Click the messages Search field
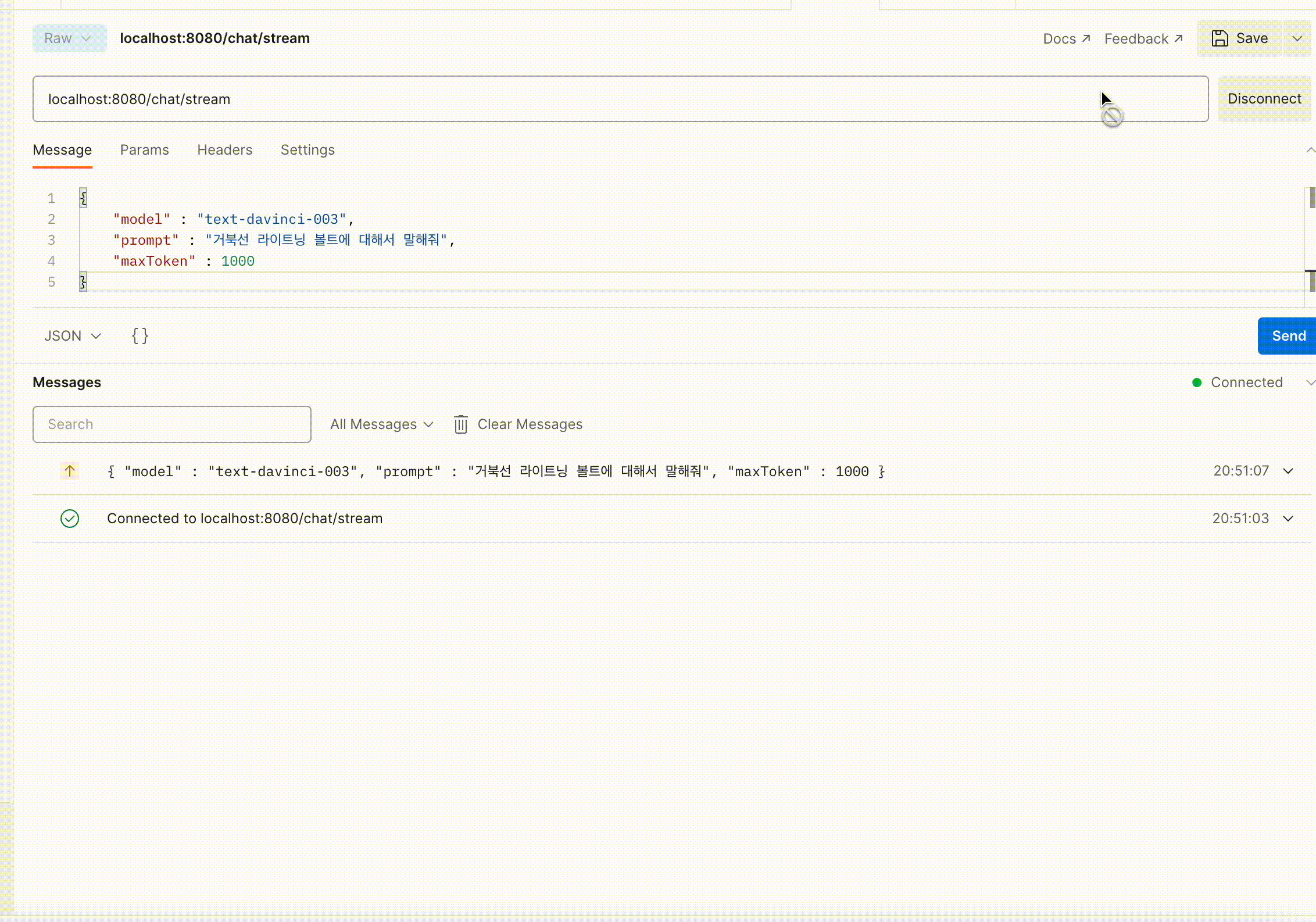The image size is (1316, 922). click(171, 424)
